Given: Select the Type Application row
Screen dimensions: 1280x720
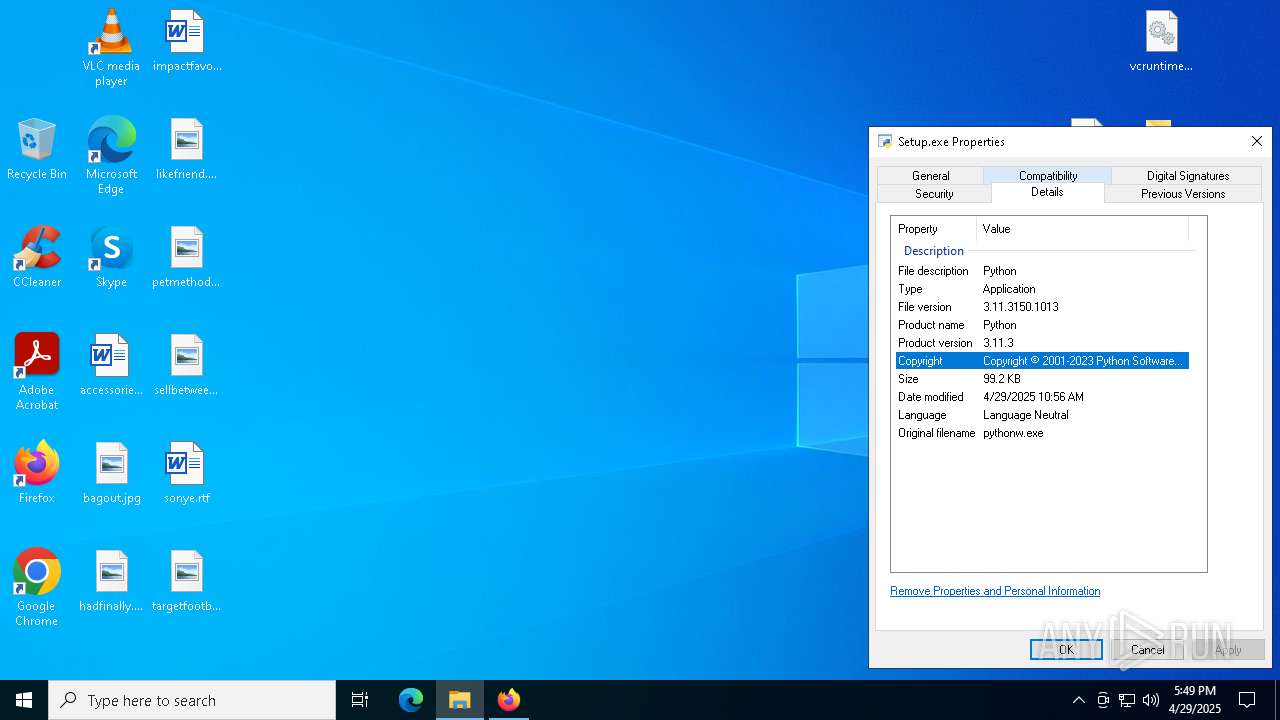Looking at the screenshot, I should (1042, 289).
